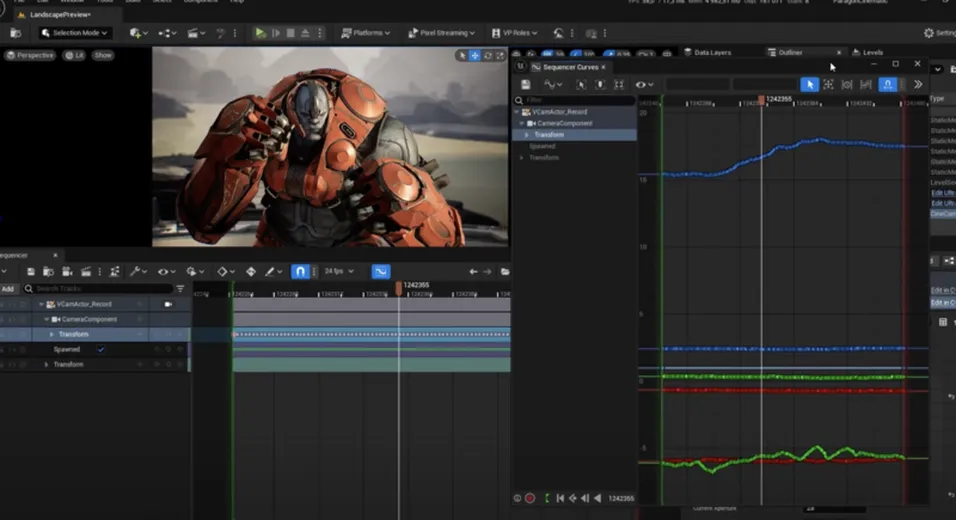Expand the Curve Editor toolbar overflow chevrons
This screenshot has height=520, width=956.
[x=918, y=85]
